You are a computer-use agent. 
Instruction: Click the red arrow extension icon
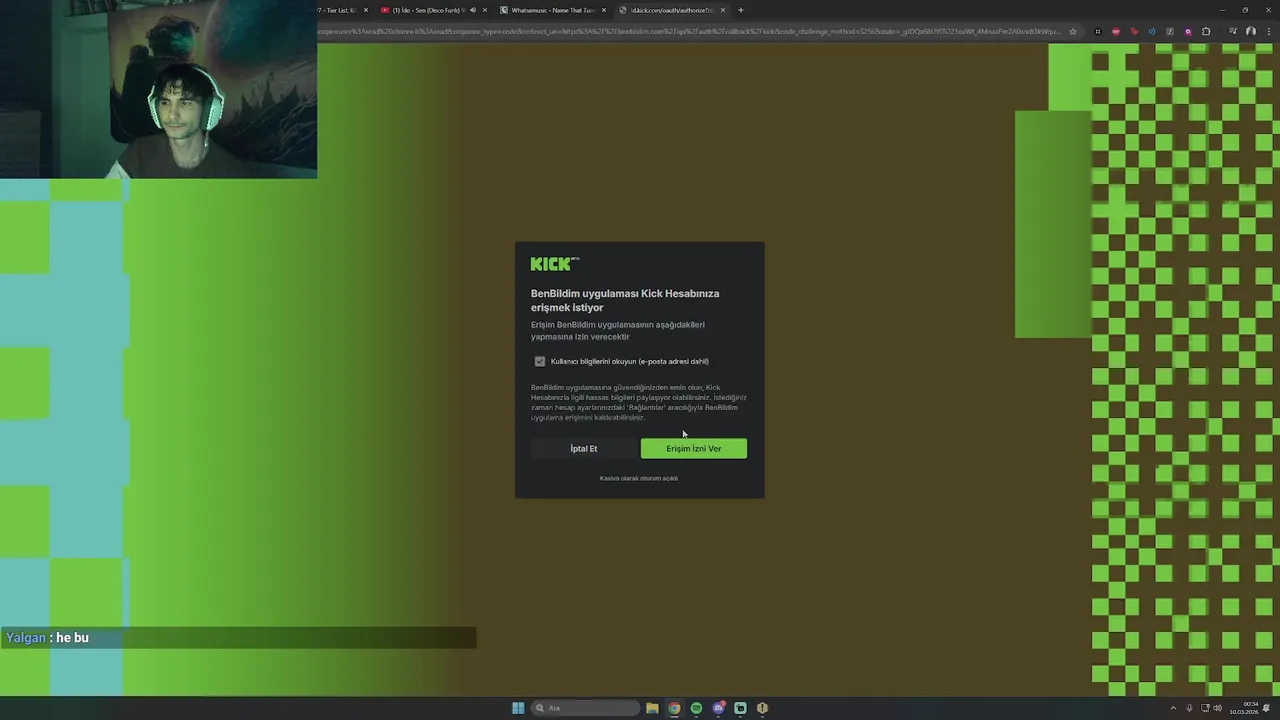pos(1134,31)
